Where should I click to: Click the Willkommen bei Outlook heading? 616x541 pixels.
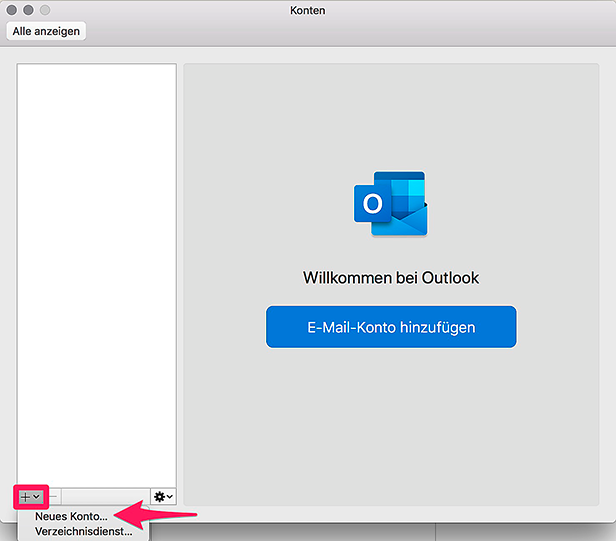[391, 278]
